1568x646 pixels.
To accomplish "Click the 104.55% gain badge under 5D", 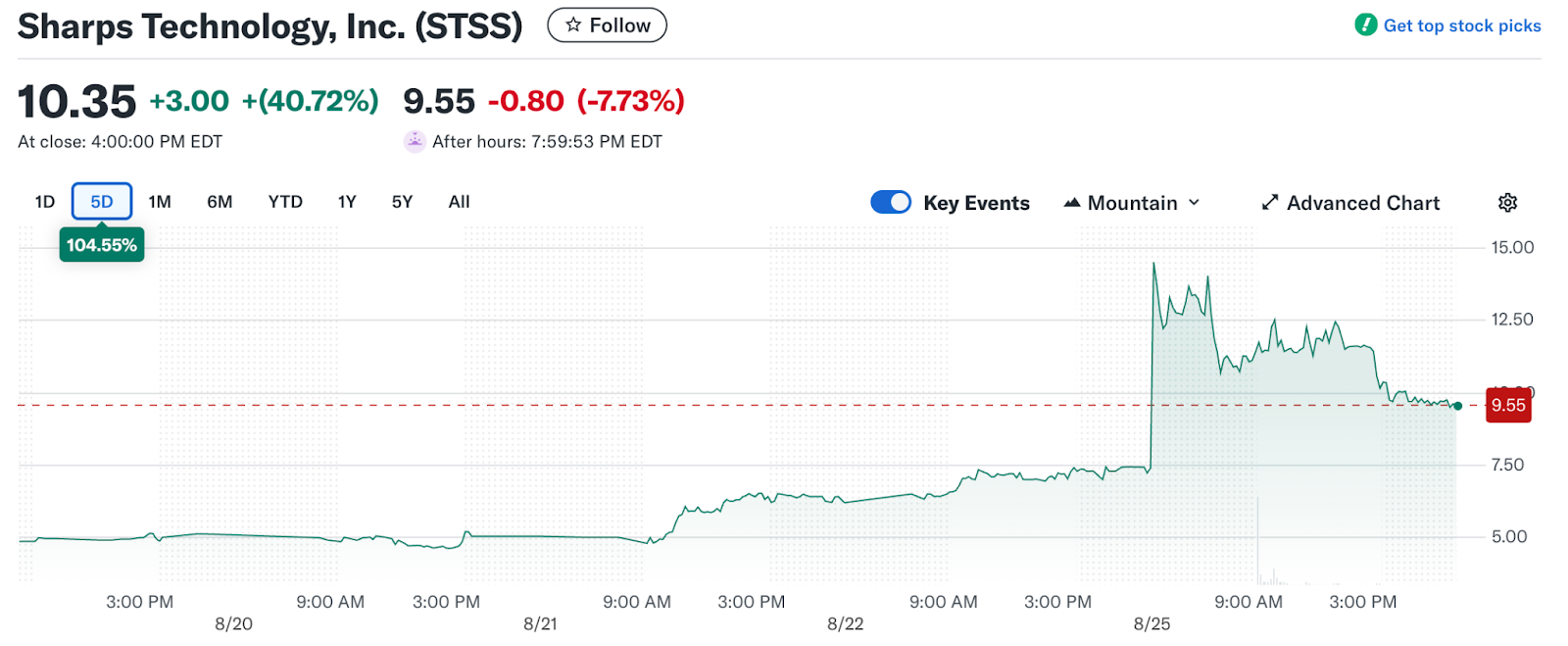I will [x=101, y=244].
